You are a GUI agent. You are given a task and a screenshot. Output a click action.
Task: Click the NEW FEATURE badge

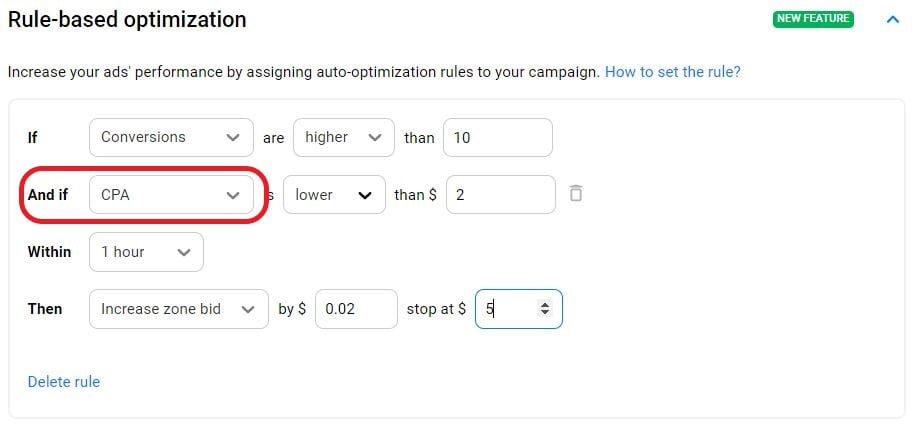tap(813, 19)
